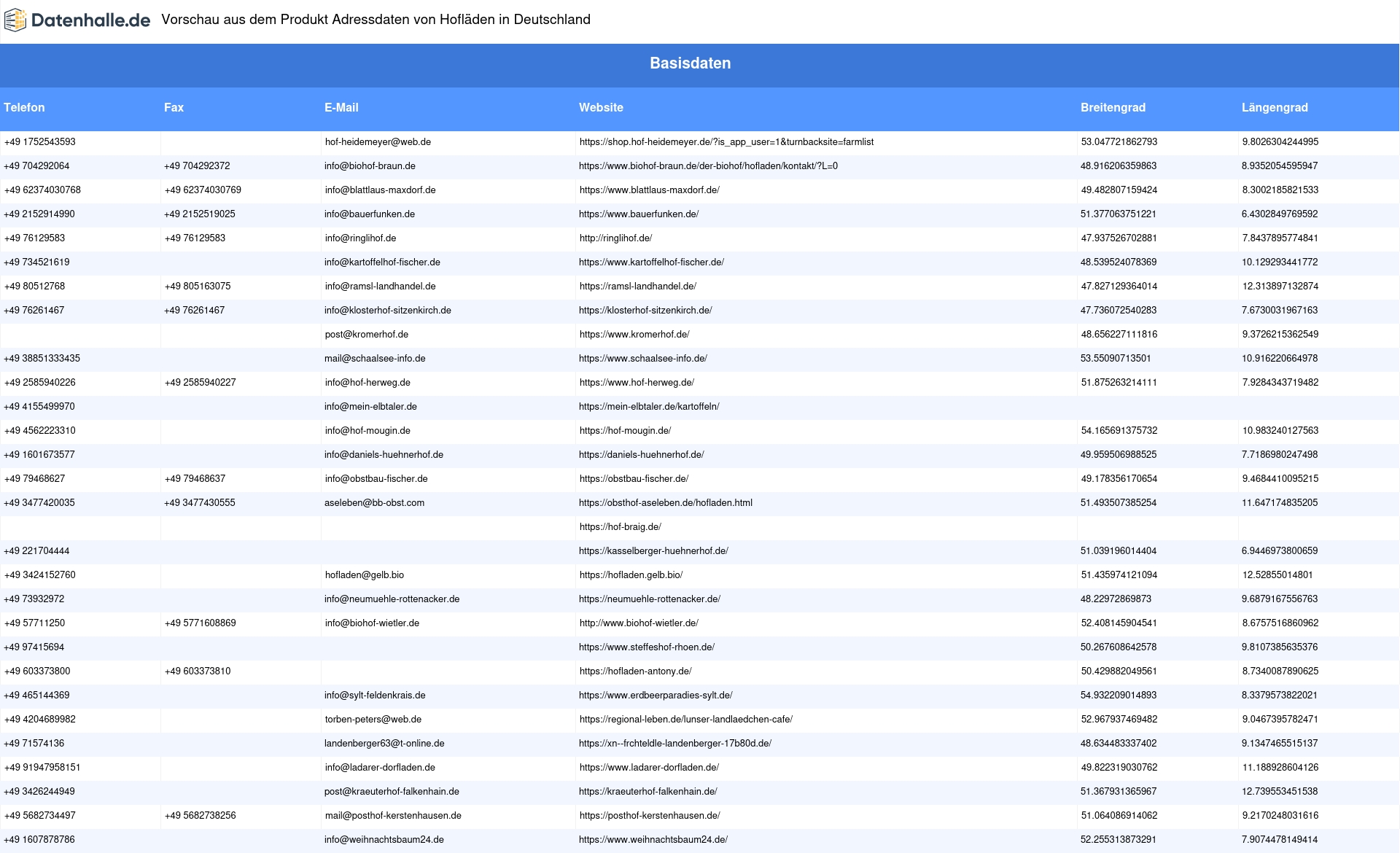The width and height of the screenshot is (1400, 853).
Task: Click the Datenhalle.de logo icon
Action: tap(15, 20)
